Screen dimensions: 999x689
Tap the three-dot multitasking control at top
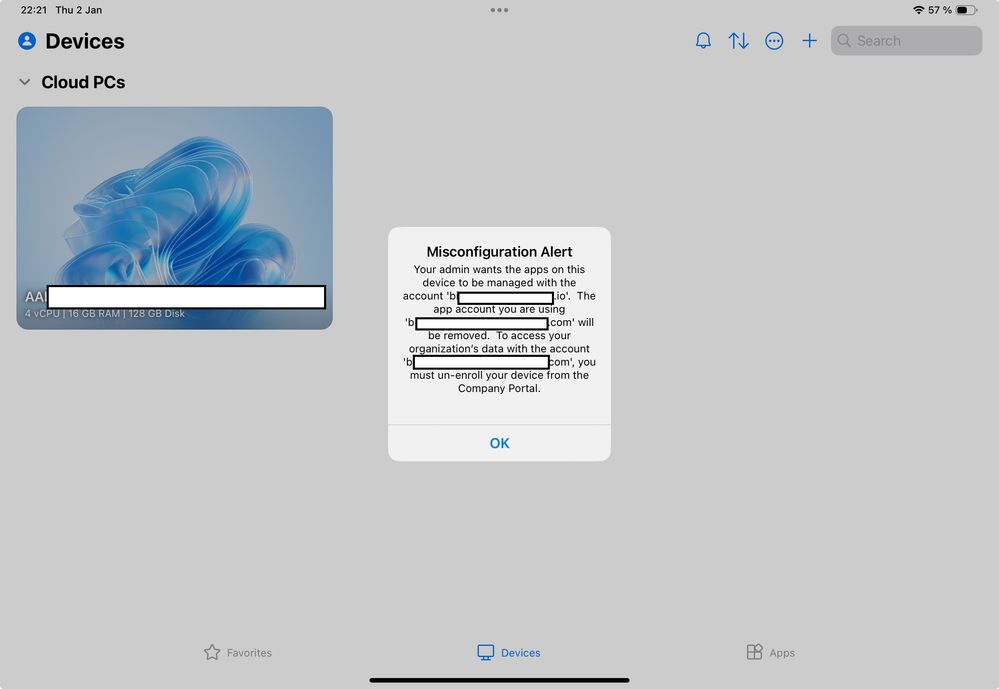click(x=500, y=10)
